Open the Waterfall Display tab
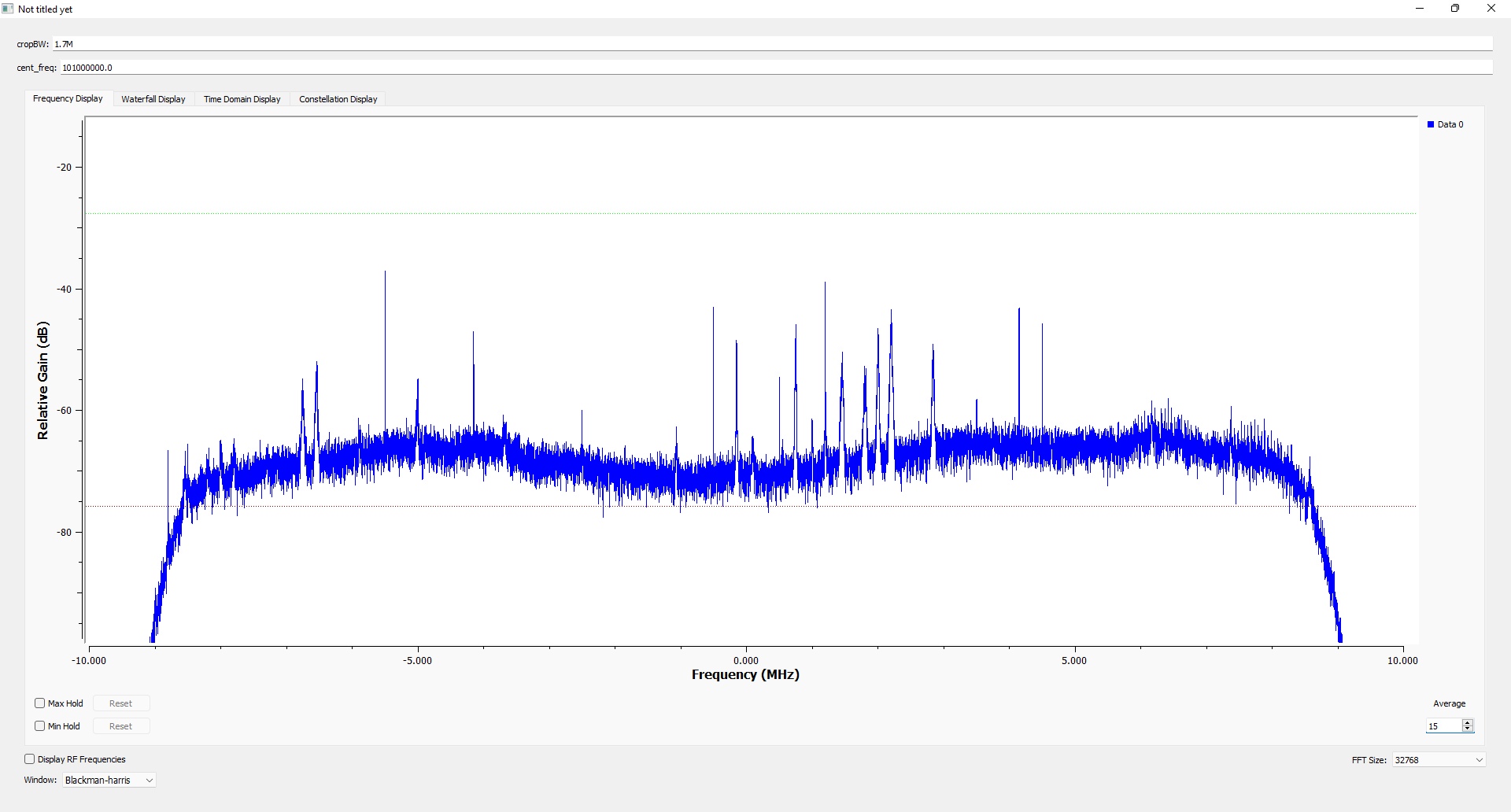This screenshot has height=812, width=1511. click(x=153, y=99)
